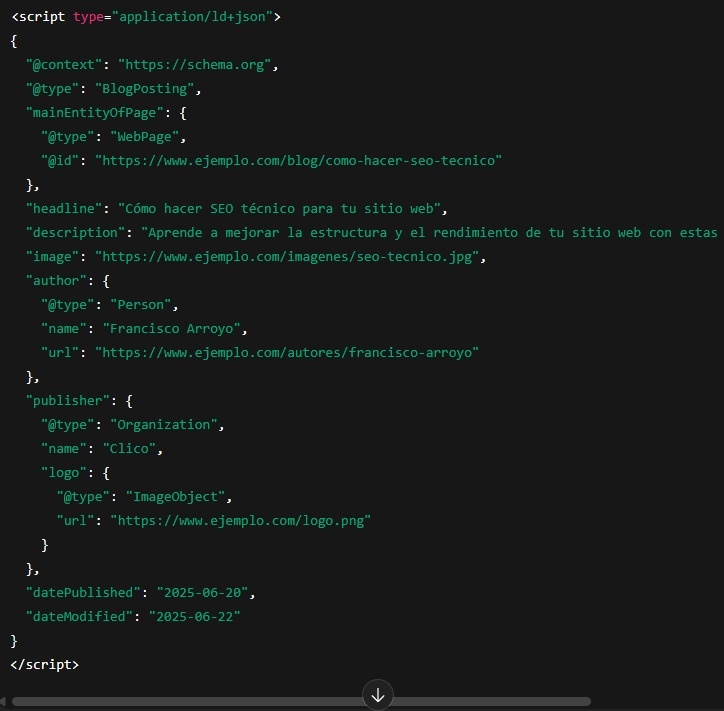Screen dimensions: 724x711
Task: Click the "datePublished" key
Action: click(x=83, y=593)
